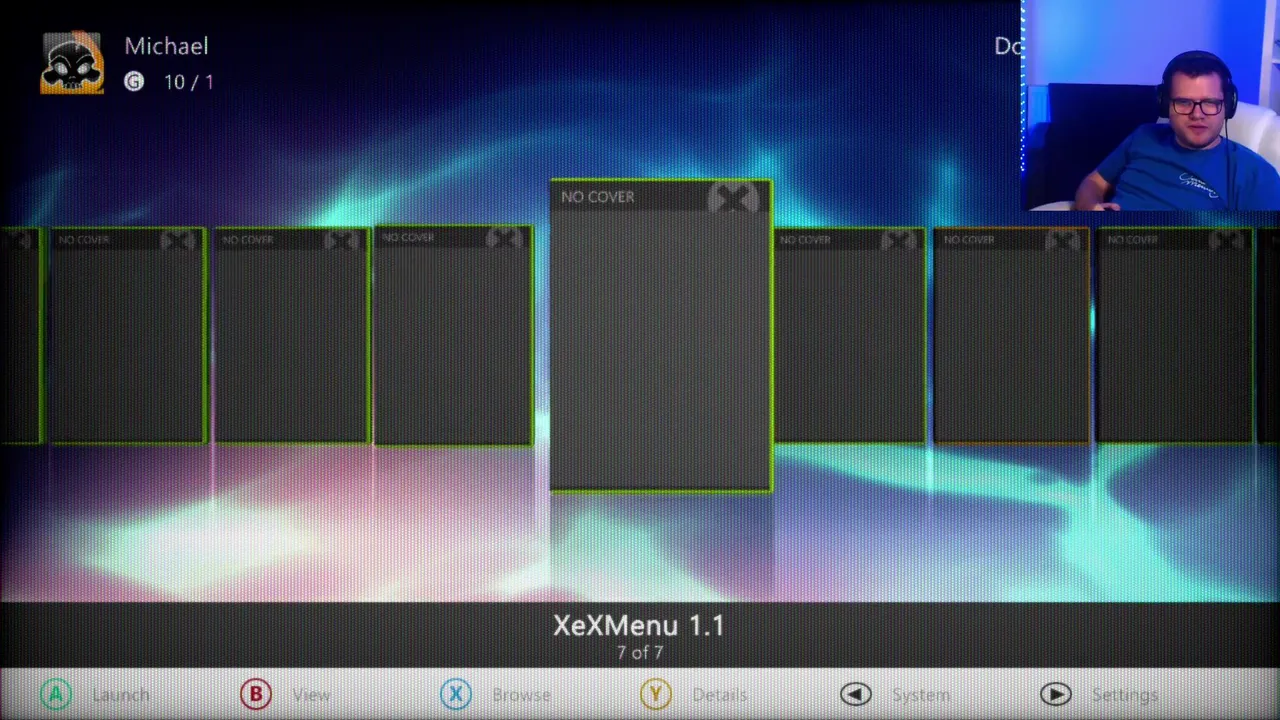This screenshot has height=720, width=1280.
Task: Click the green A Launch button icon
Action: [x=56, y=694]
